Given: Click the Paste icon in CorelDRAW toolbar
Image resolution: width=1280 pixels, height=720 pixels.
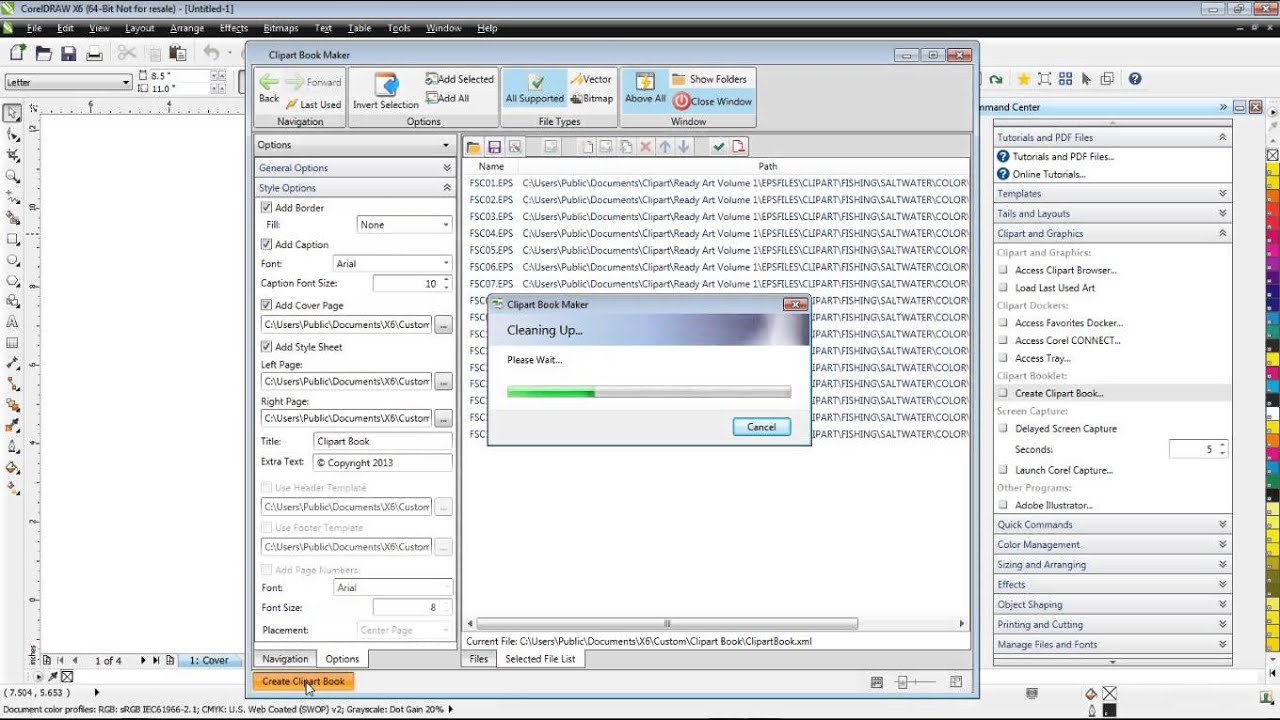Looking at the screenshot, I should click(177, 53).
